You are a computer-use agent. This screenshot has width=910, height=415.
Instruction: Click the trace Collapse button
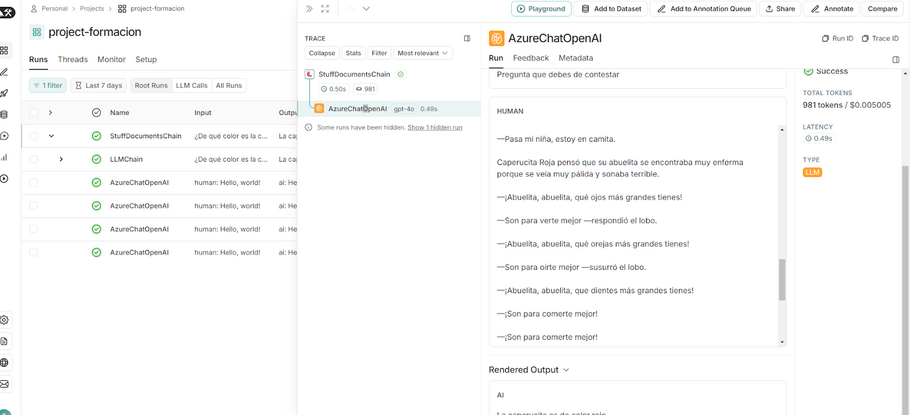[x=322, y=53]
